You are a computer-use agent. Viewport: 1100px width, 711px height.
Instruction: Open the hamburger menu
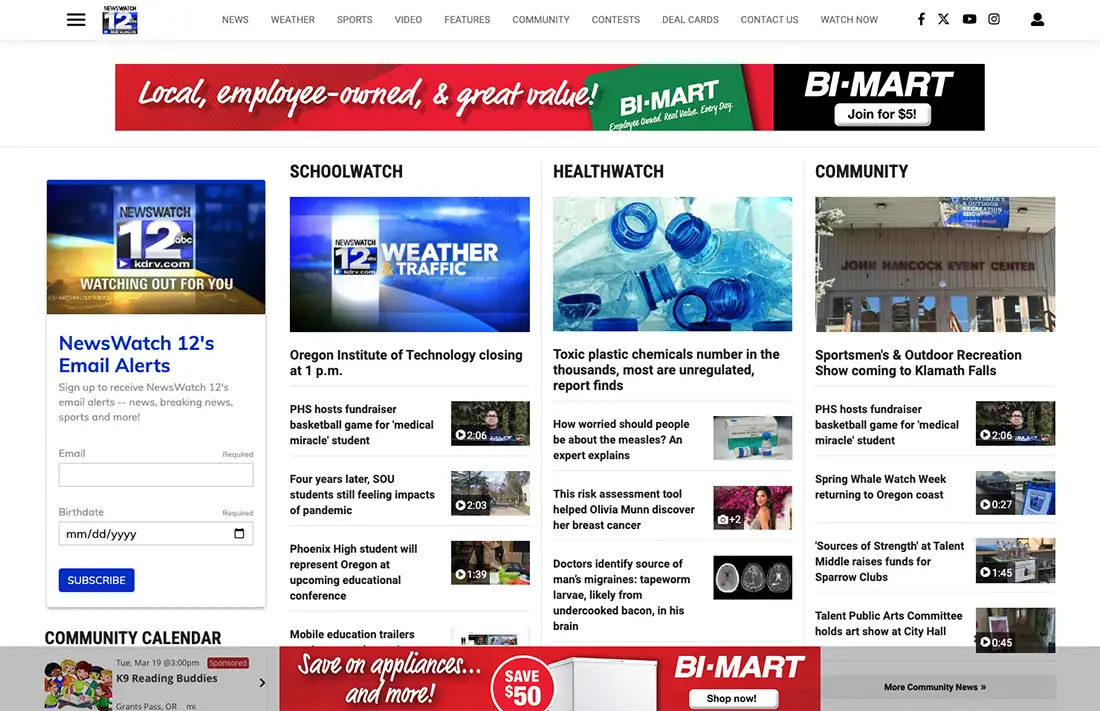(76, 20)
